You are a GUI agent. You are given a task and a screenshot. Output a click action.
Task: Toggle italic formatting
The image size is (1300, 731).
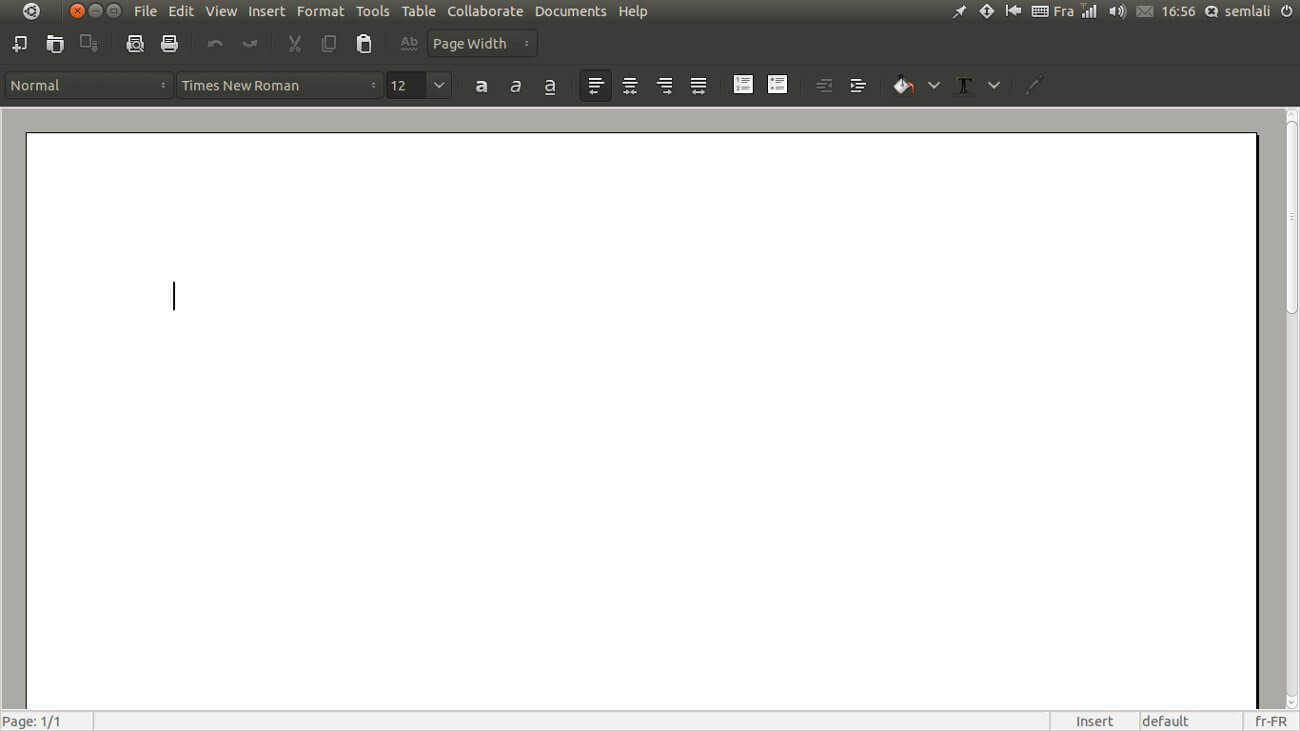pyautogui.click(x=516, y=86)
